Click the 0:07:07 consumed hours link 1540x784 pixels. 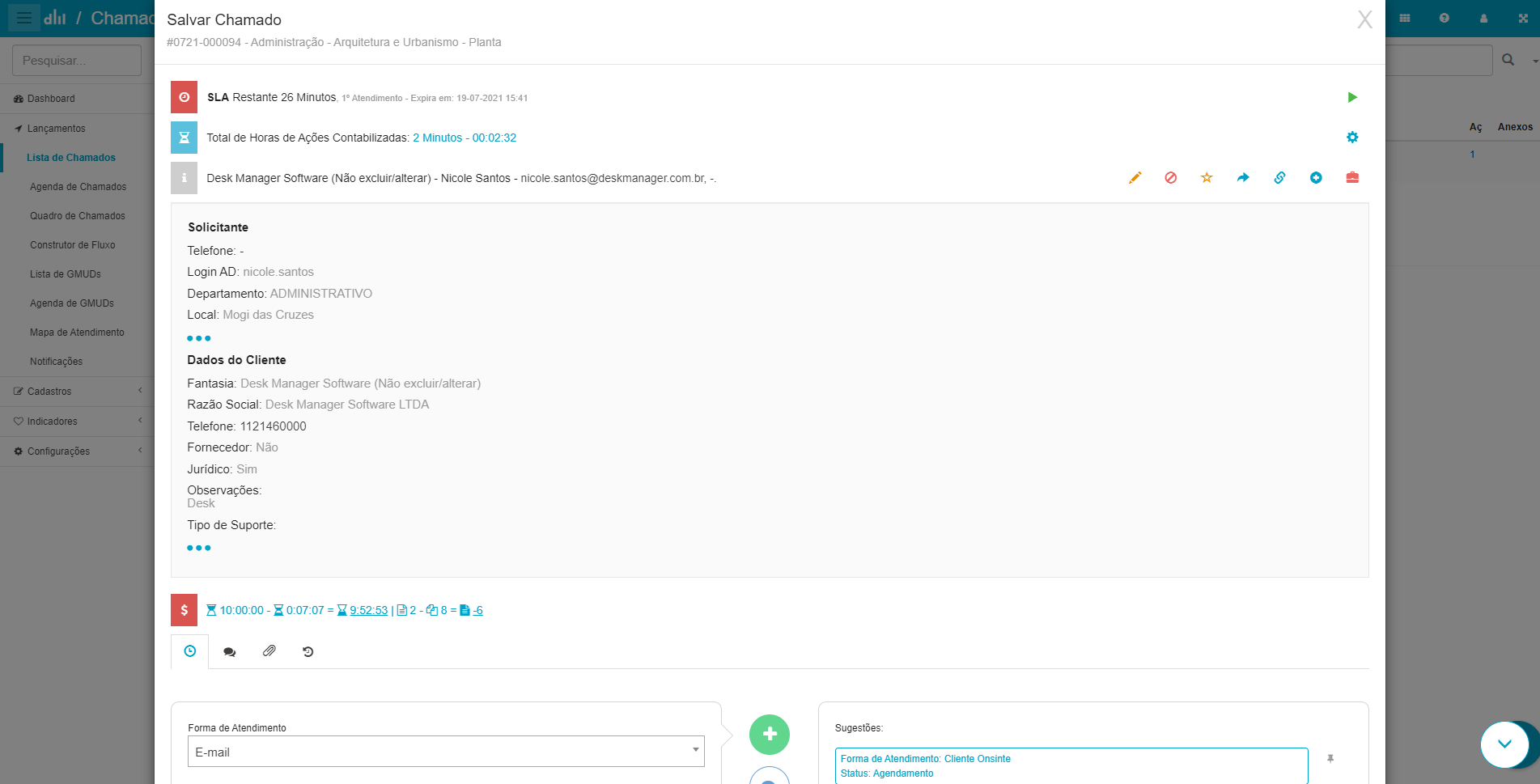coord(305,611)
